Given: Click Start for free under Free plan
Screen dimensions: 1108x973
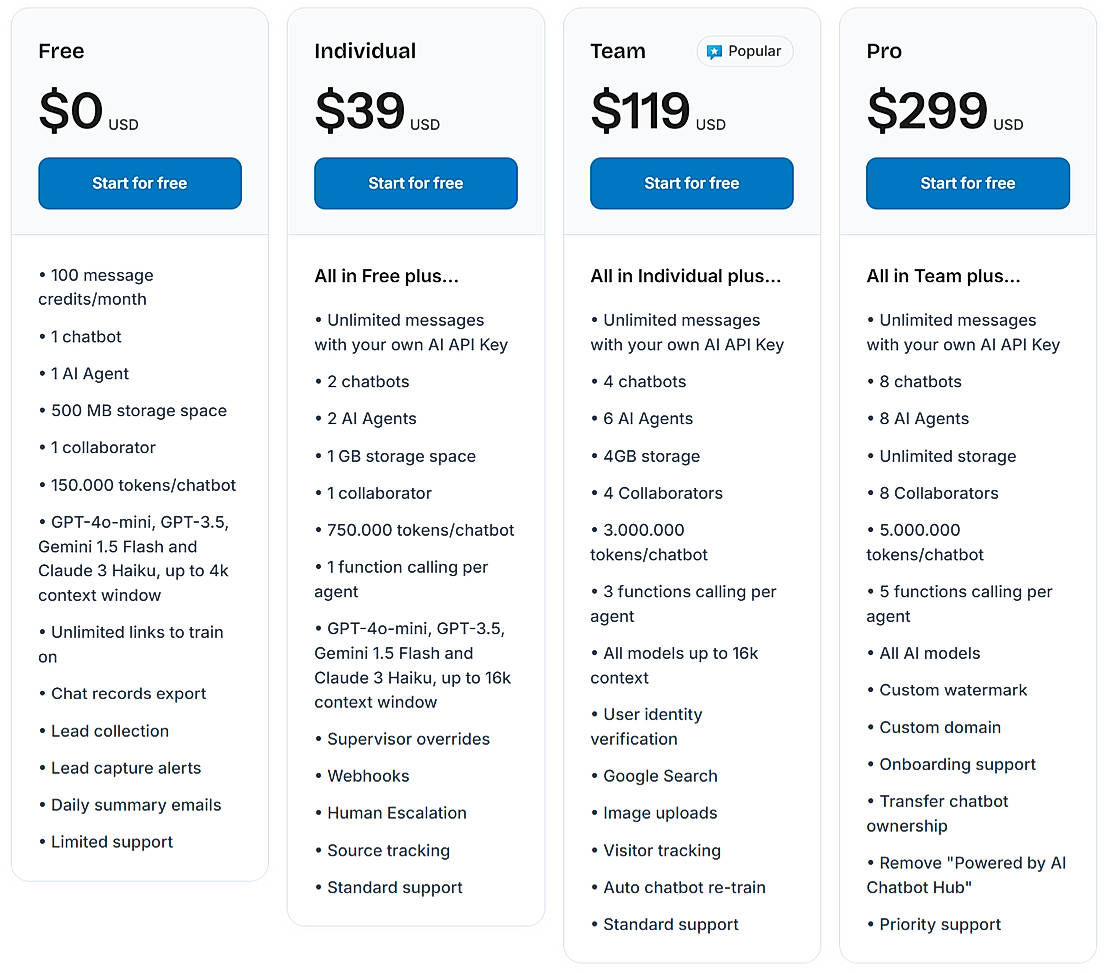Looking at the screenshot, I should coord(140,183).
